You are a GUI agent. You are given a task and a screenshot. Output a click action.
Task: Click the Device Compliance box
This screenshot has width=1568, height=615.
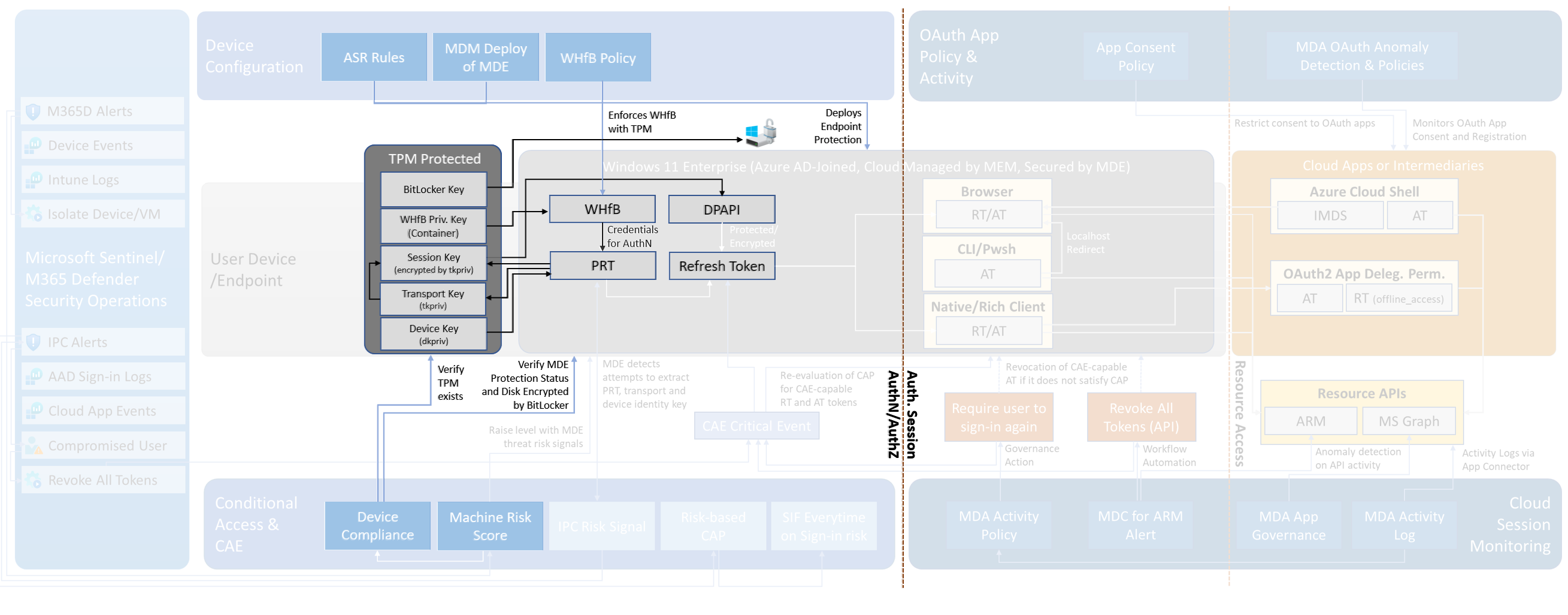point(377,526)
